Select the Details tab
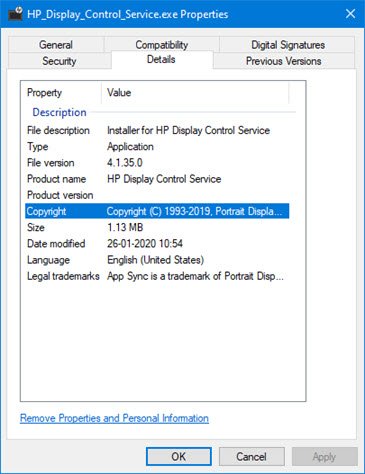Screen dimensions: 365x474 [161, 59]
